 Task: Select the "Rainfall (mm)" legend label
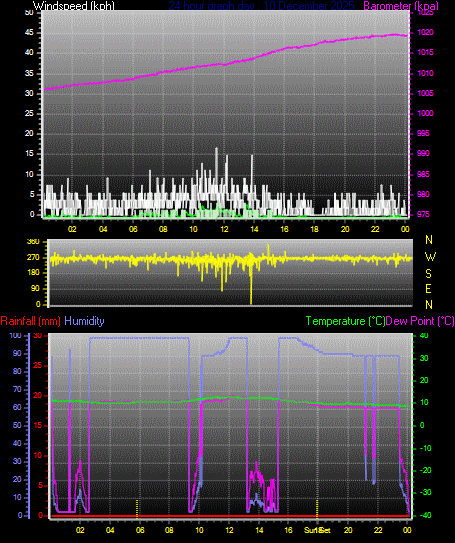coord(30,321)
